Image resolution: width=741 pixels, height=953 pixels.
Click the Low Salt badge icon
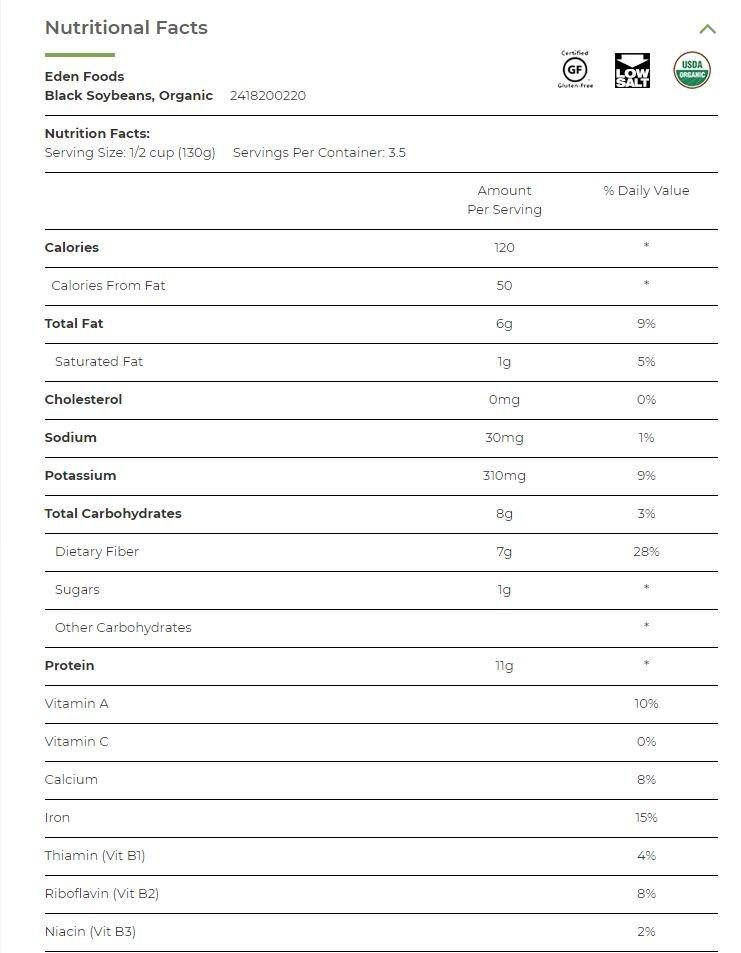[632, 71]
